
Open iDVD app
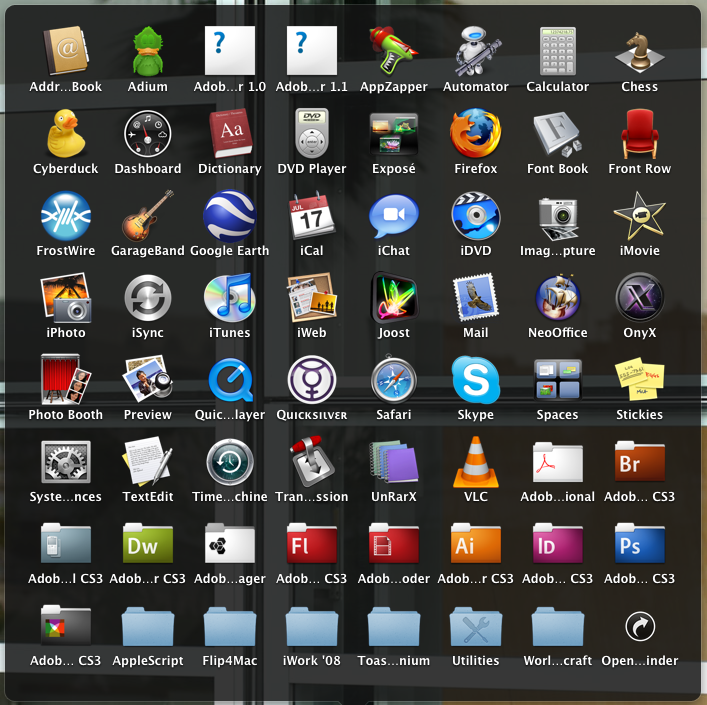click(x=476, y=216)
